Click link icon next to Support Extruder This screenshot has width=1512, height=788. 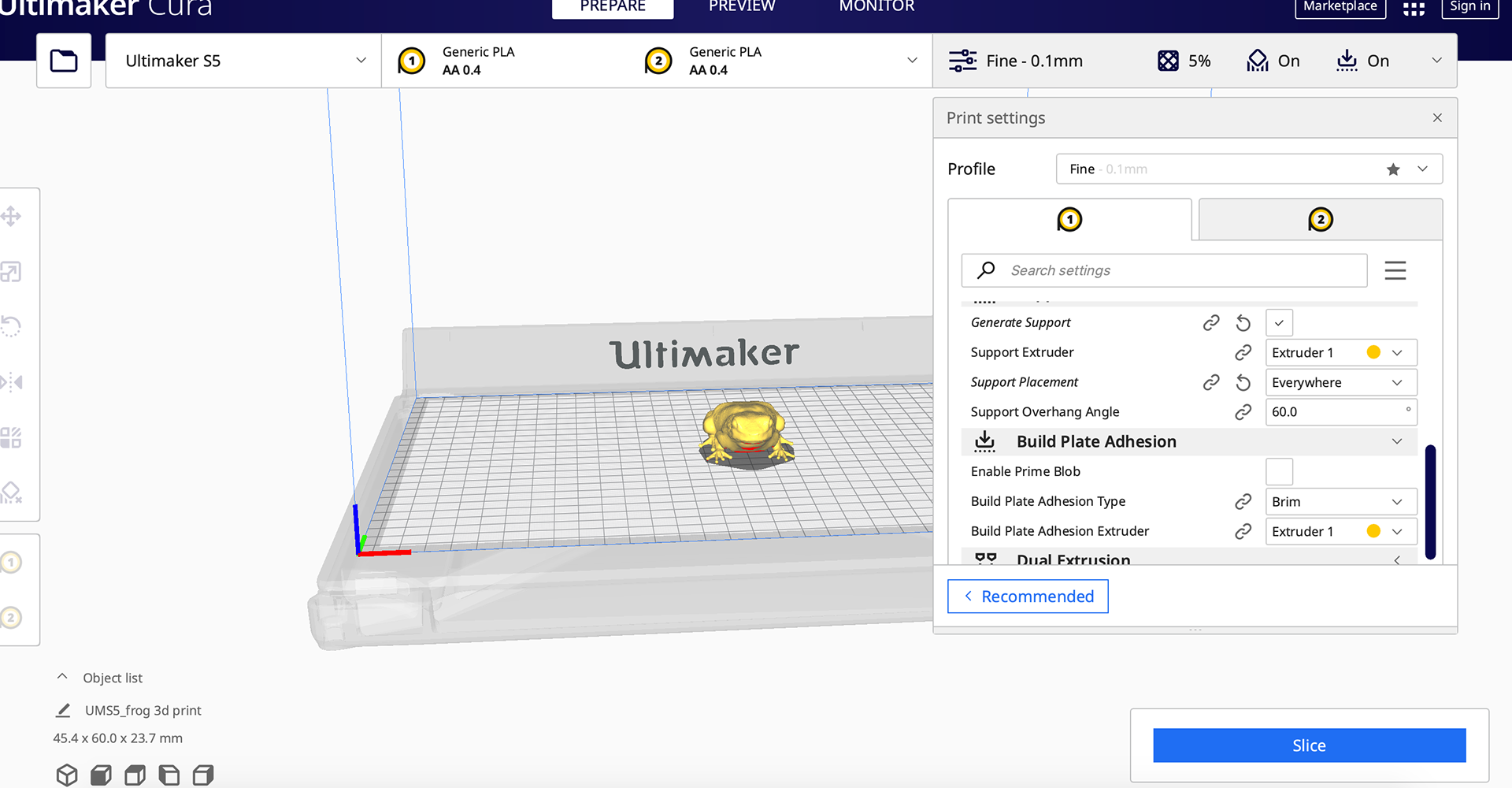(1243, 352)
